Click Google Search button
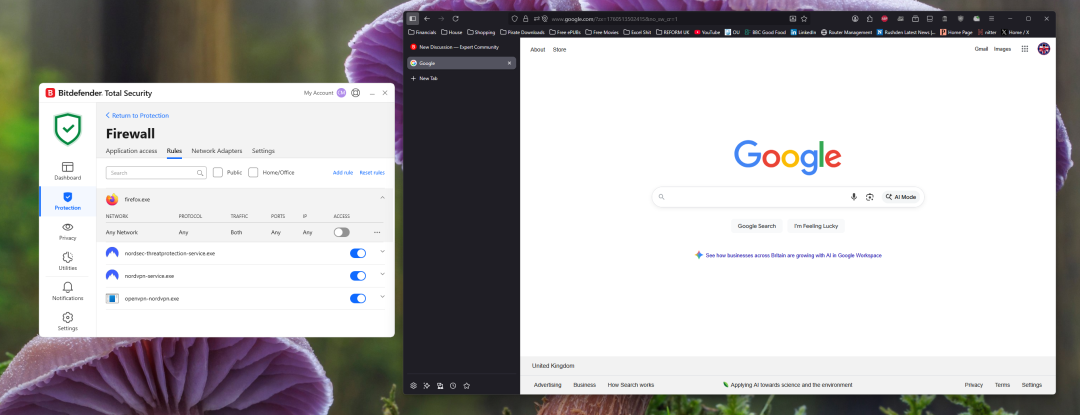This screenshot has width=1080, height=415. point(756,226)
